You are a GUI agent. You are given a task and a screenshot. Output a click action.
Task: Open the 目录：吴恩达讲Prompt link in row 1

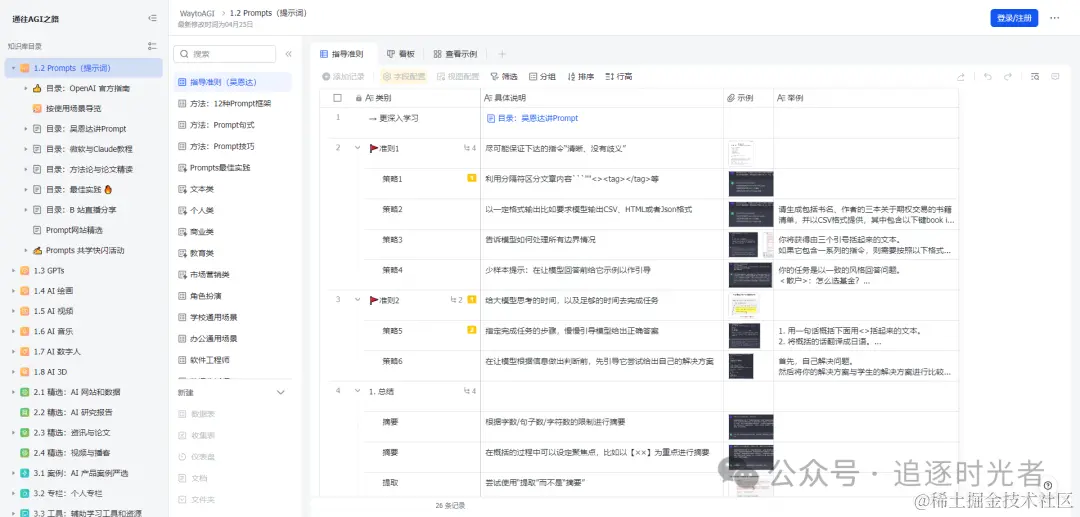pos(532,118)
